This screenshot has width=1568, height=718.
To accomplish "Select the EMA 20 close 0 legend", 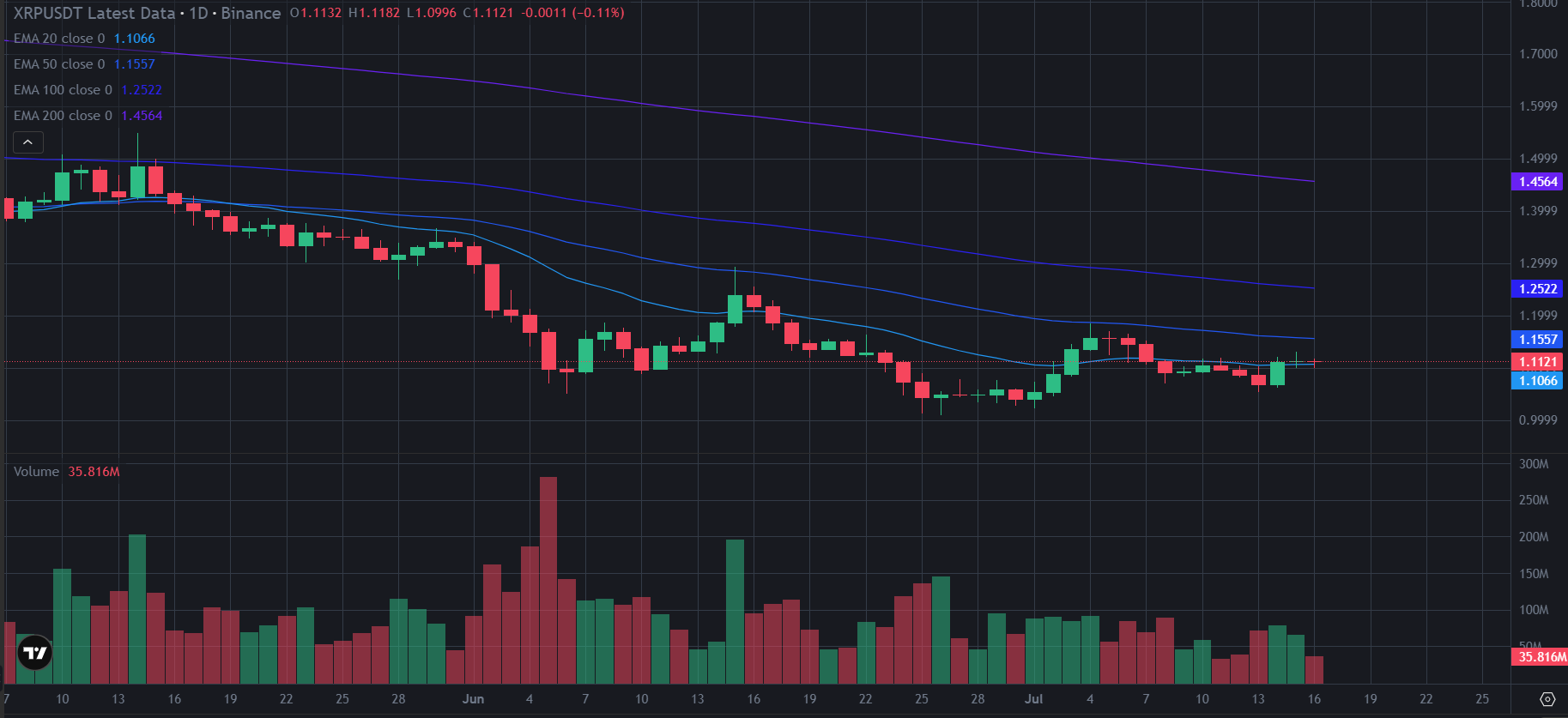I will point(59,39).
